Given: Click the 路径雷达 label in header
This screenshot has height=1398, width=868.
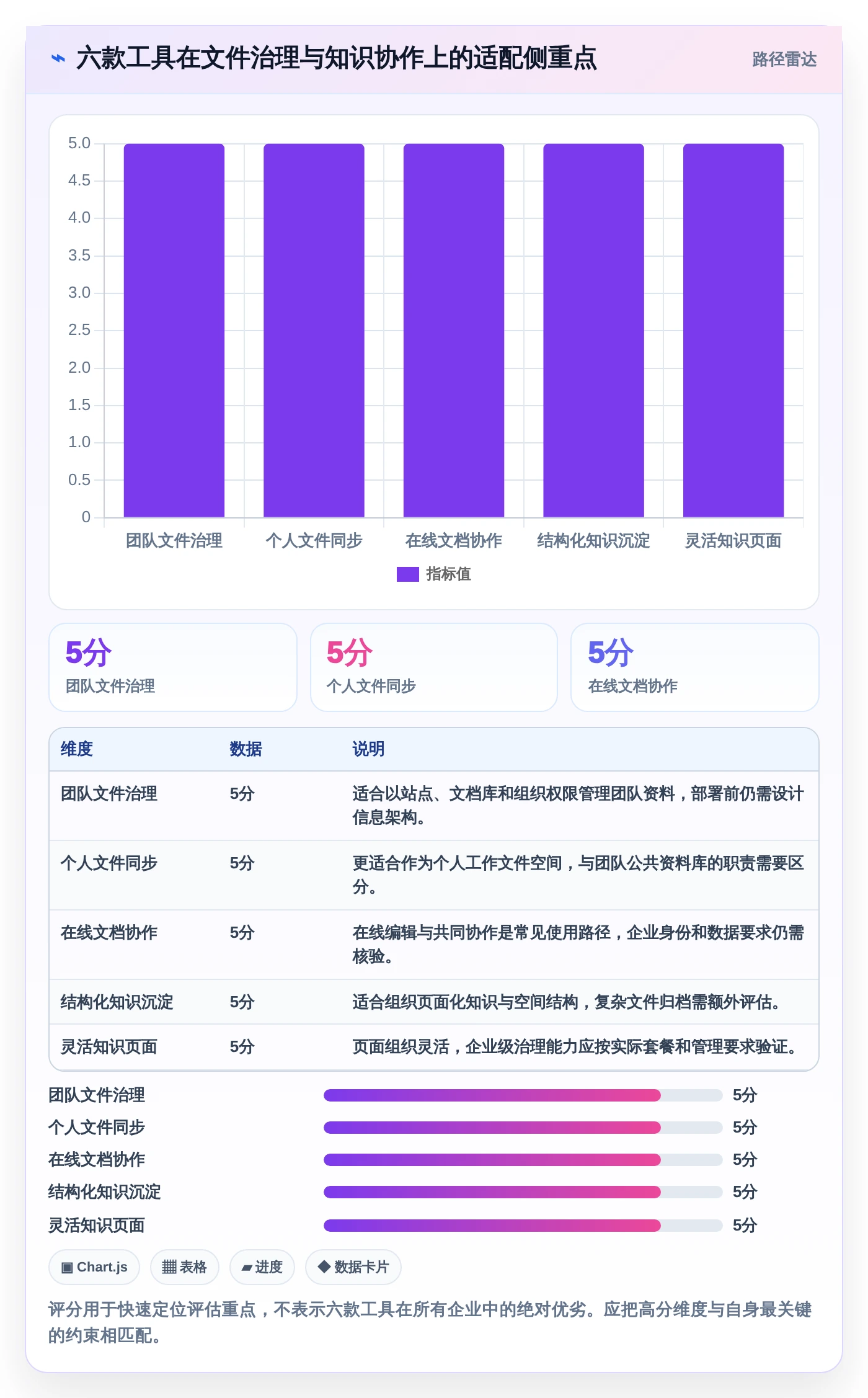Looking at the screenshot, I should (784, 60).
